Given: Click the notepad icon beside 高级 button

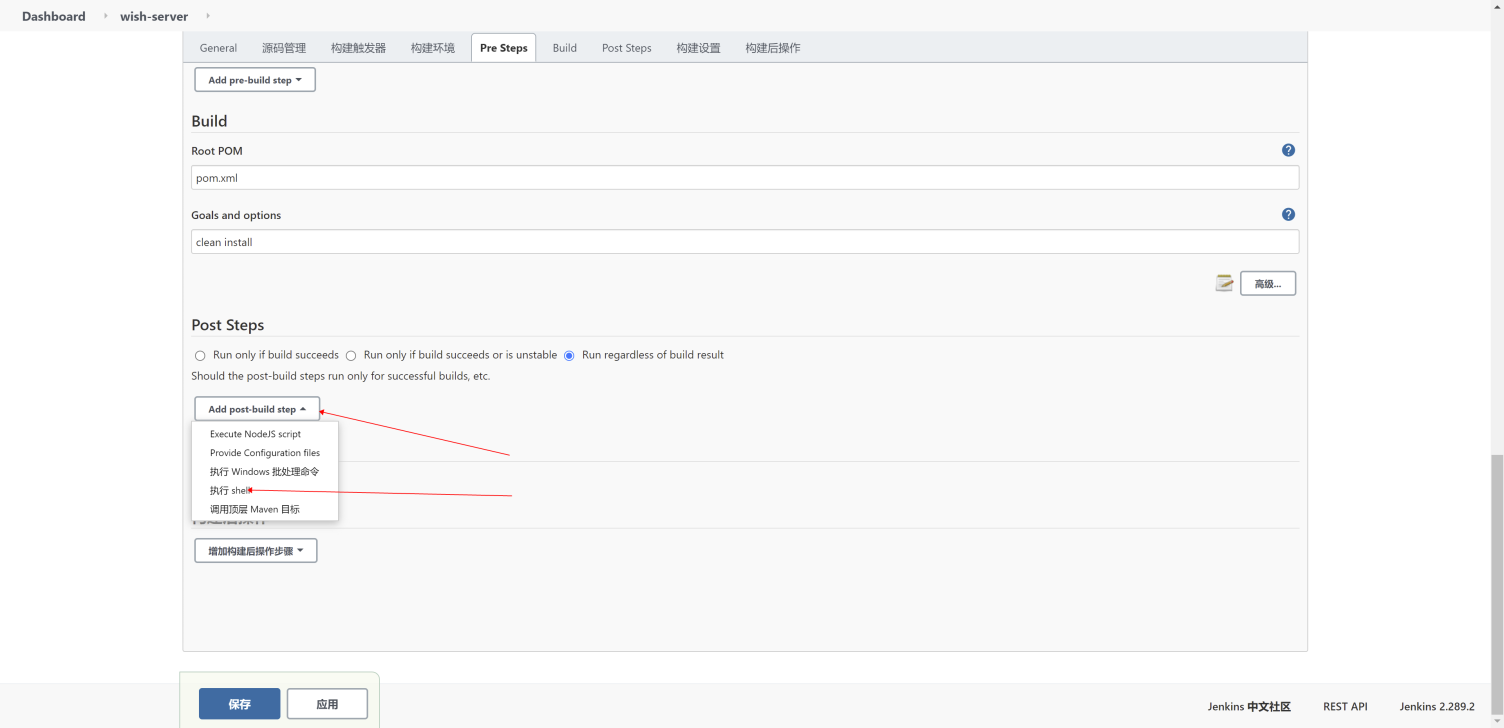Looking at the screenshot, I should [x=1224, y=283].
